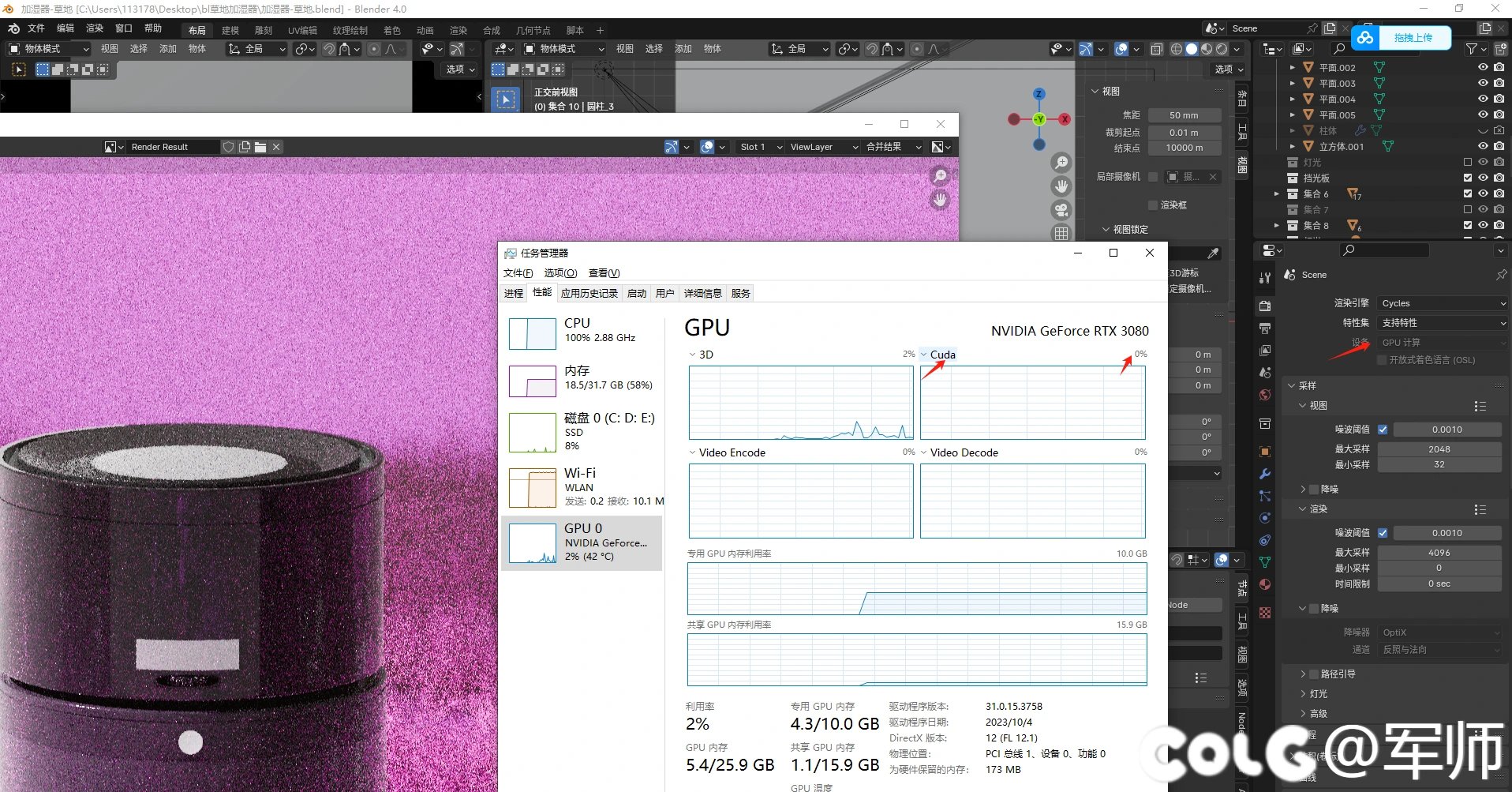Switch perspective/orthographic grid gizmo icon
This screenshot has width=1512, height=792.
pyautogui.click(x=1061, y=233)
